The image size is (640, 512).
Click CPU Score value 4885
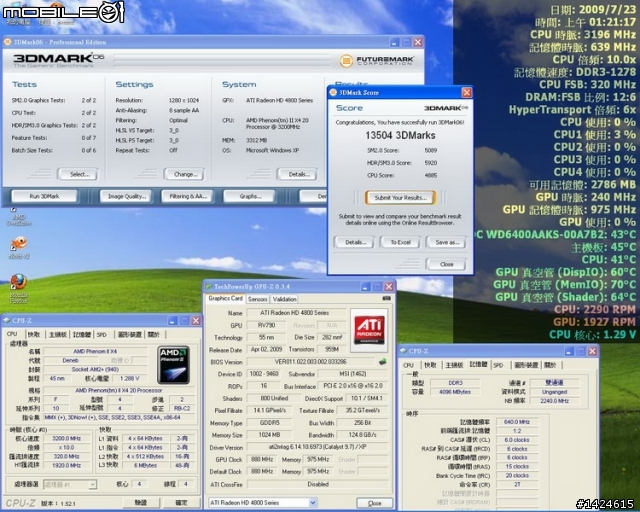431,176
